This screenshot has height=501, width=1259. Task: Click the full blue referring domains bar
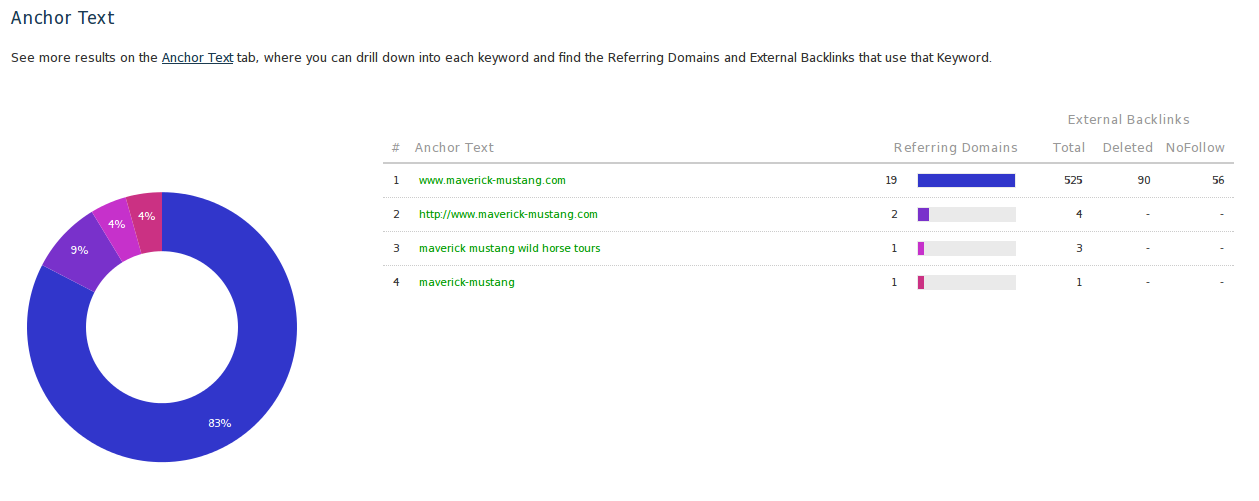[966, 180]
